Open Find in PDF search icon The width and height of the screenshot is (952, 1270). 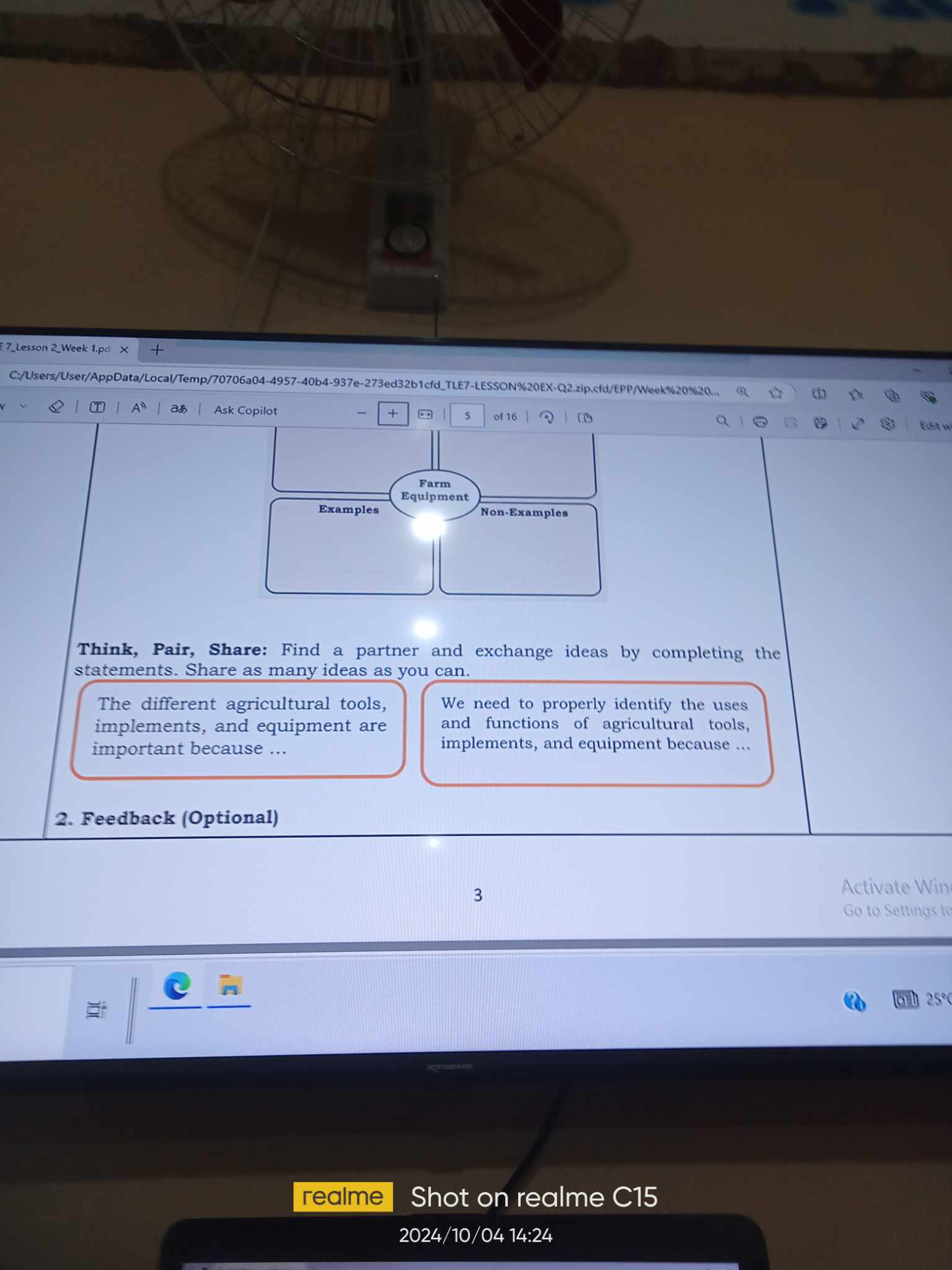722,420
